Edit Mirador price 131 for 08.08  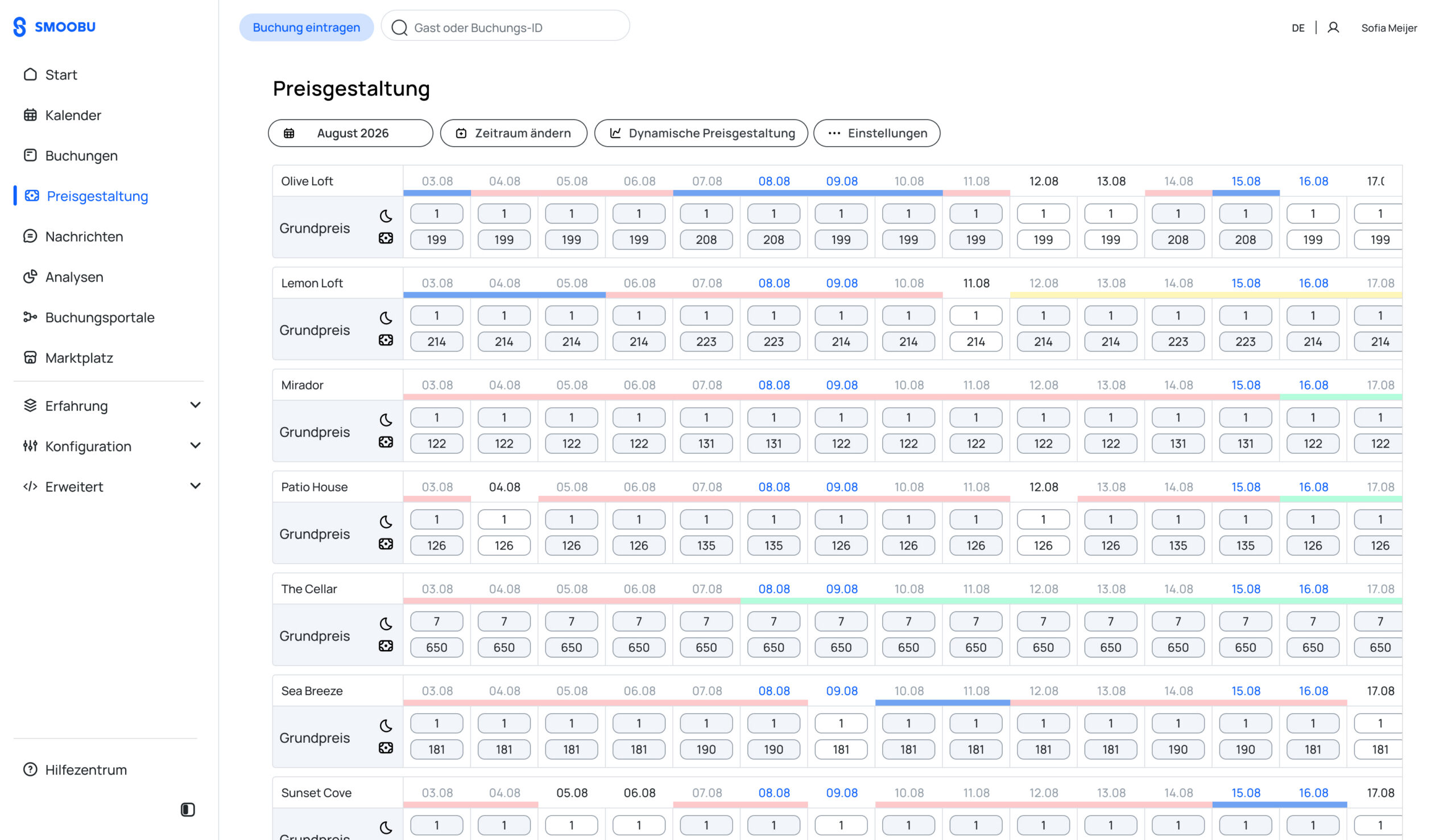[x=773, y=444]
